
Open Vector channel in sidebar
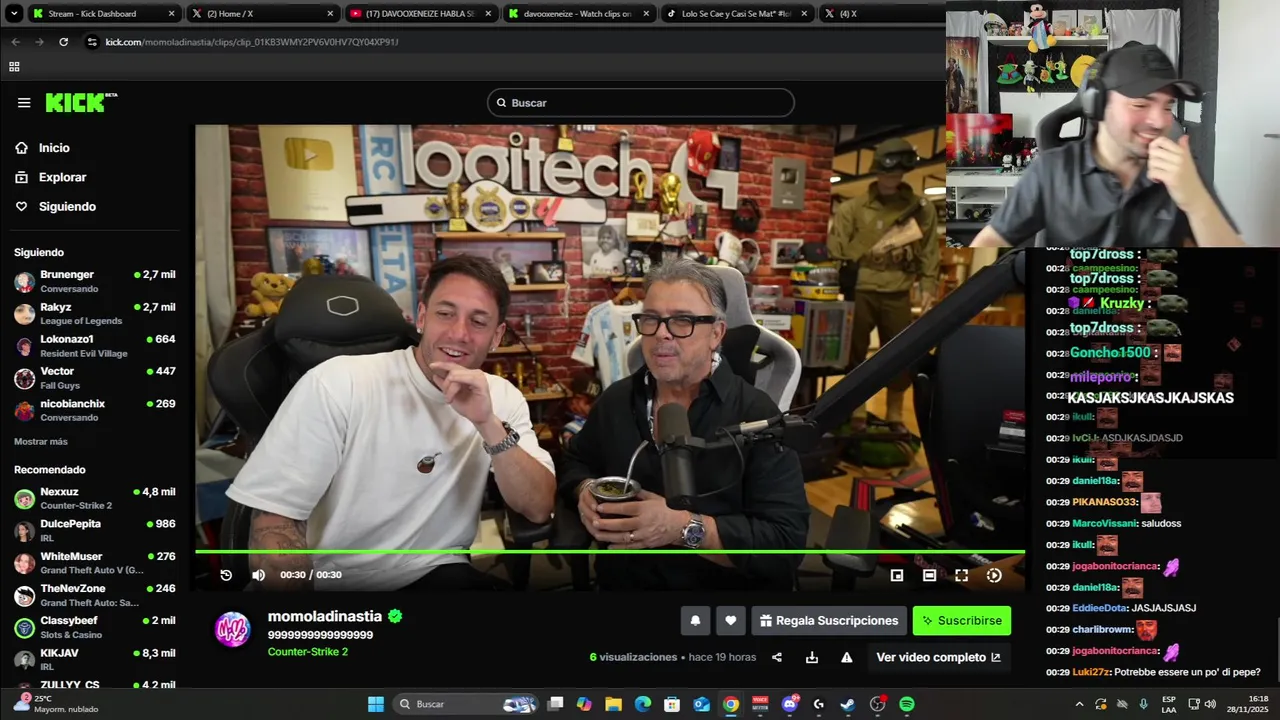(95, 378)
